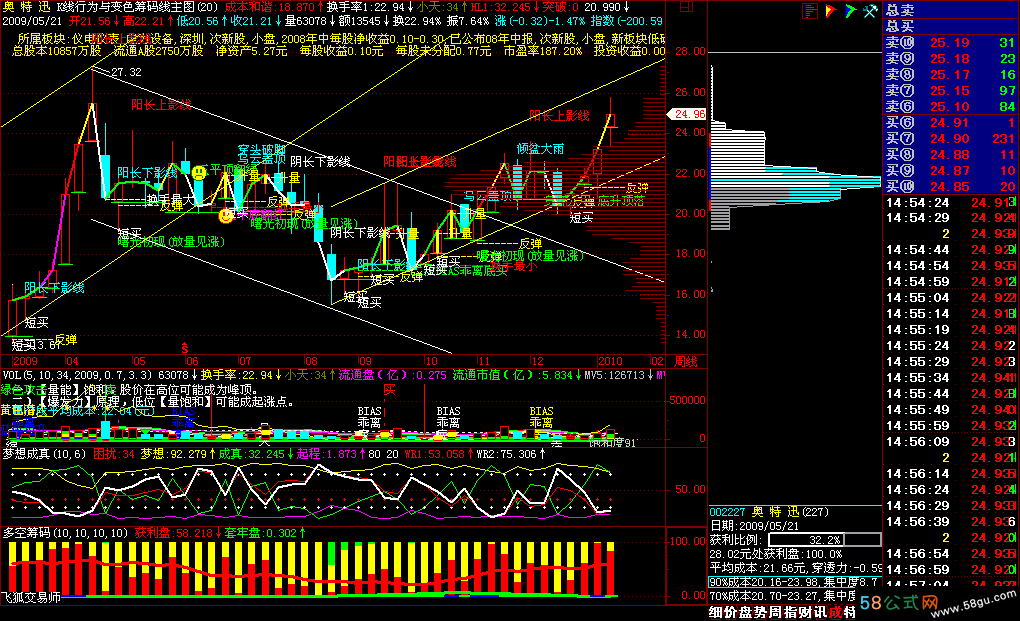Screen dimensions: 1020x621
Task: Click the window layout icon above the price axis
Action: click(x=686, y=7)
